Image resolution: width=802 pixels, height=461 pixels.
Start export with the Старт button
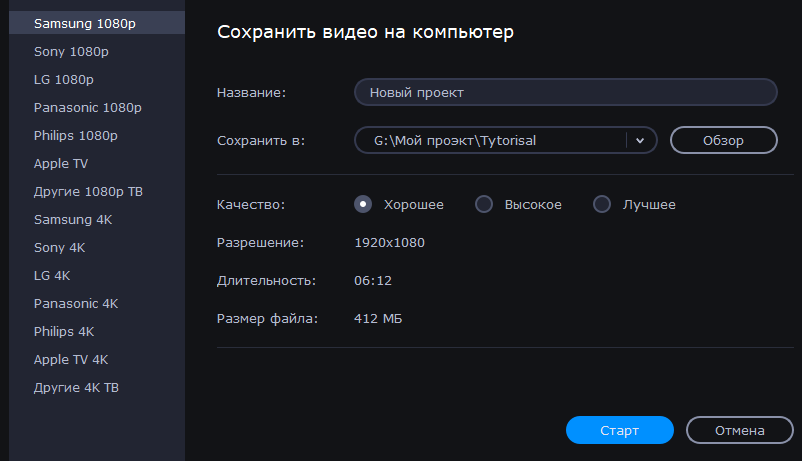click(x=619, y=430)
